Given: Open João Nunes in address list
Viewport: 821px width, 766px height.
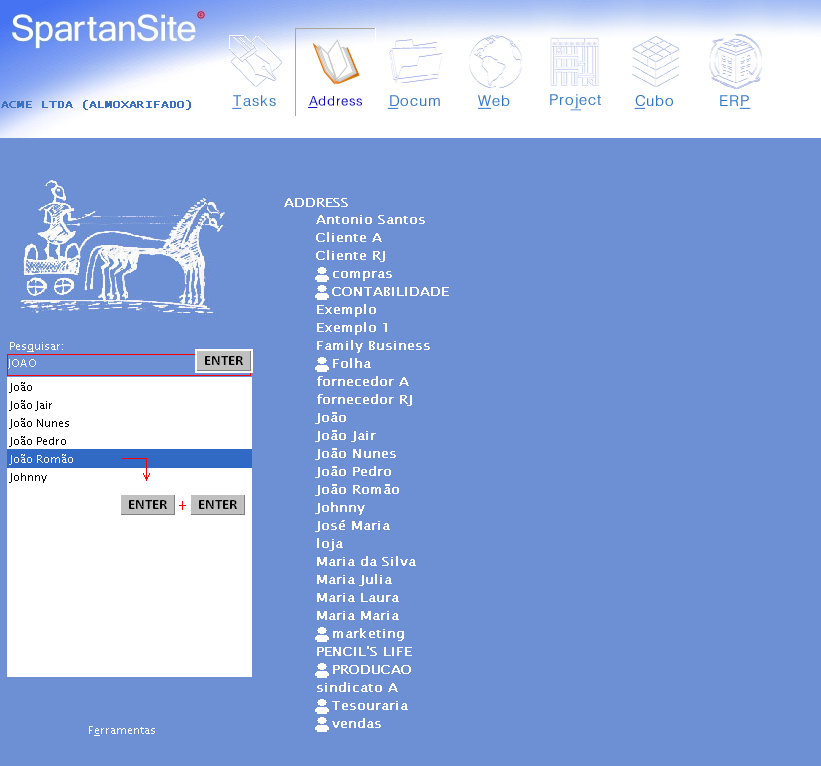Looking at the screenshot, I should coord(356,453).
